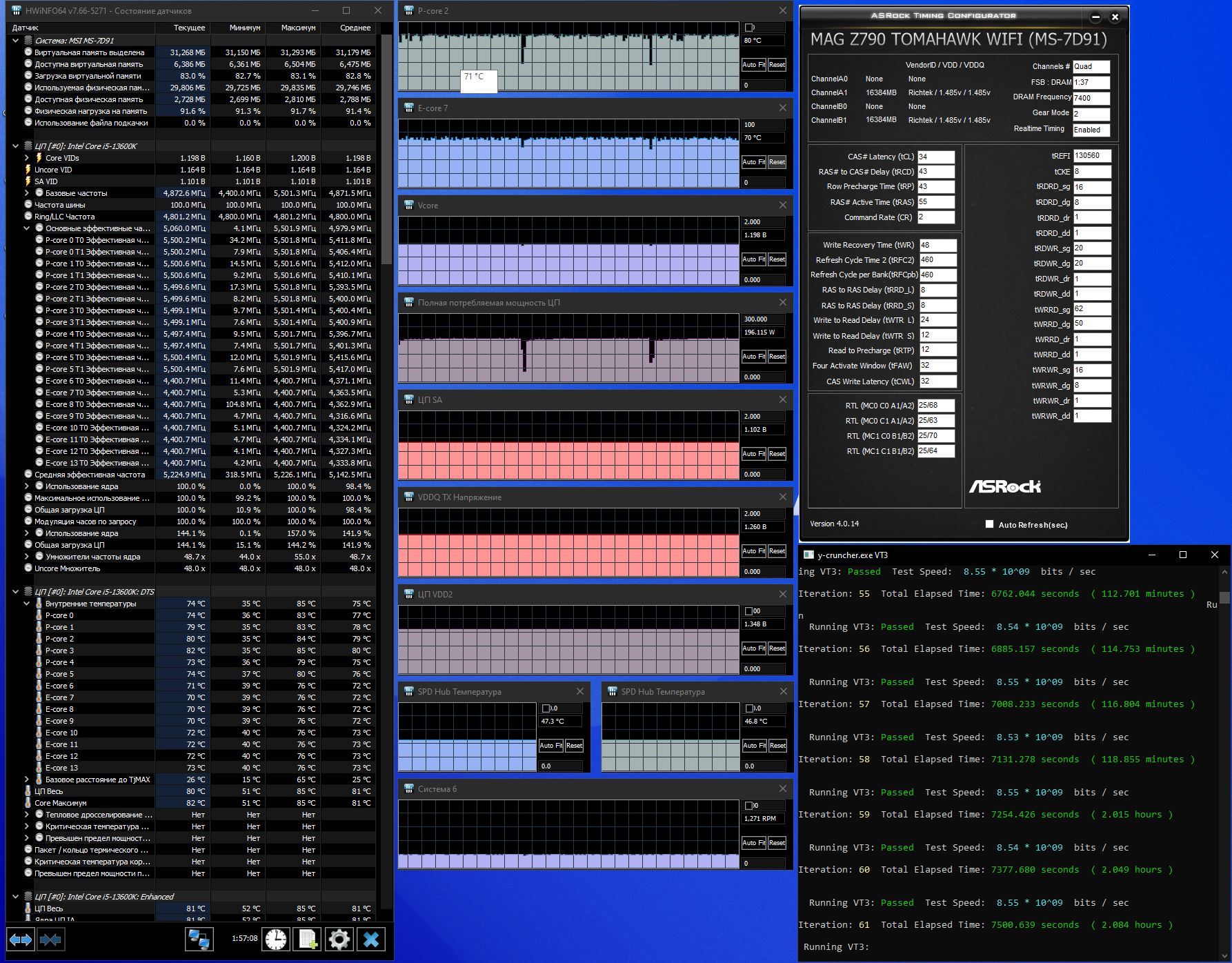Image resolution: width=1232 pixels, height=963 pixels.
Task: Toggle checkbox in the SPD Hub graph showing 46.8 °C
Action: tap(750, 708)
